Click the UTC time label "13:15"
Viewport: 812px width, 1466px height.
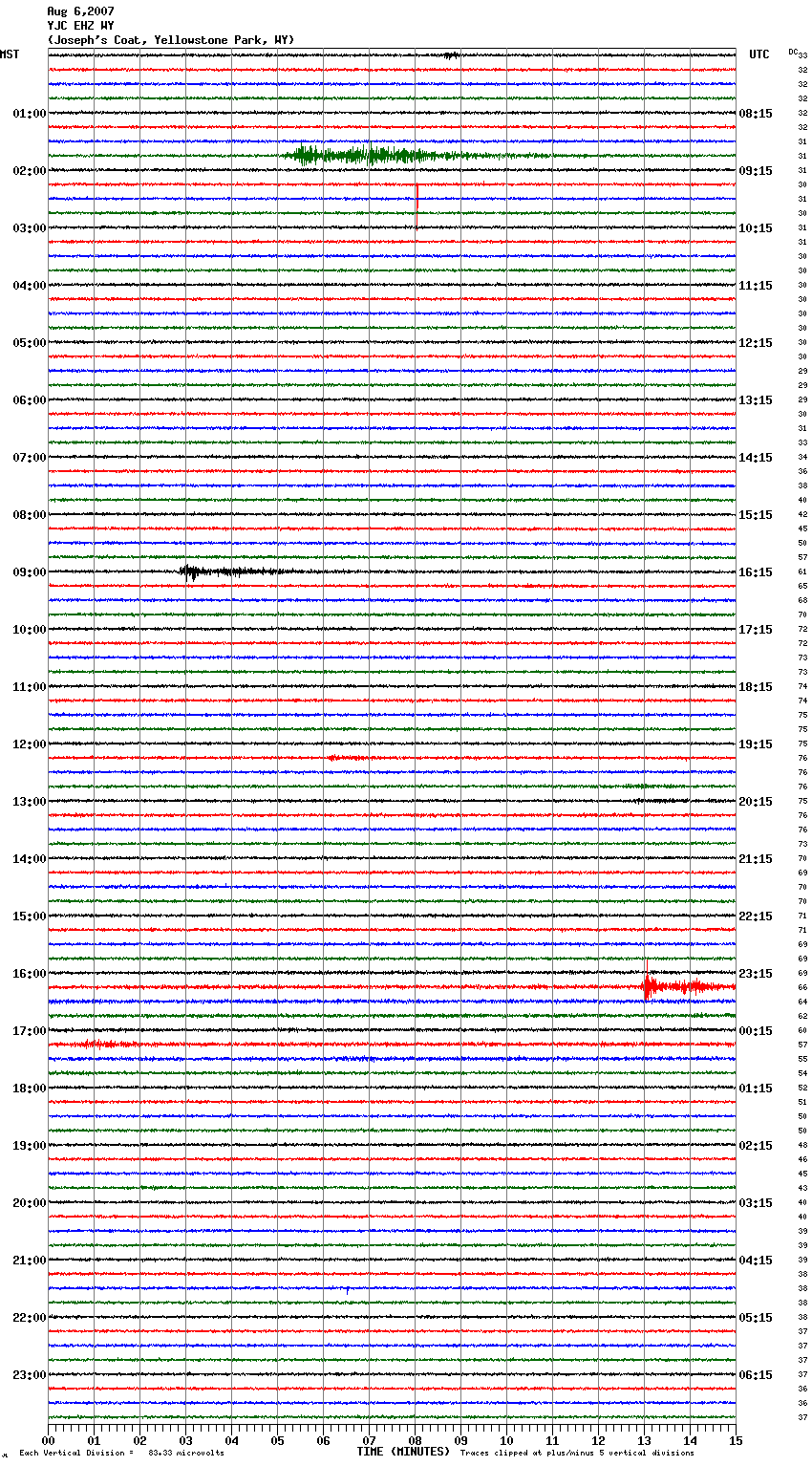point(756,400)
